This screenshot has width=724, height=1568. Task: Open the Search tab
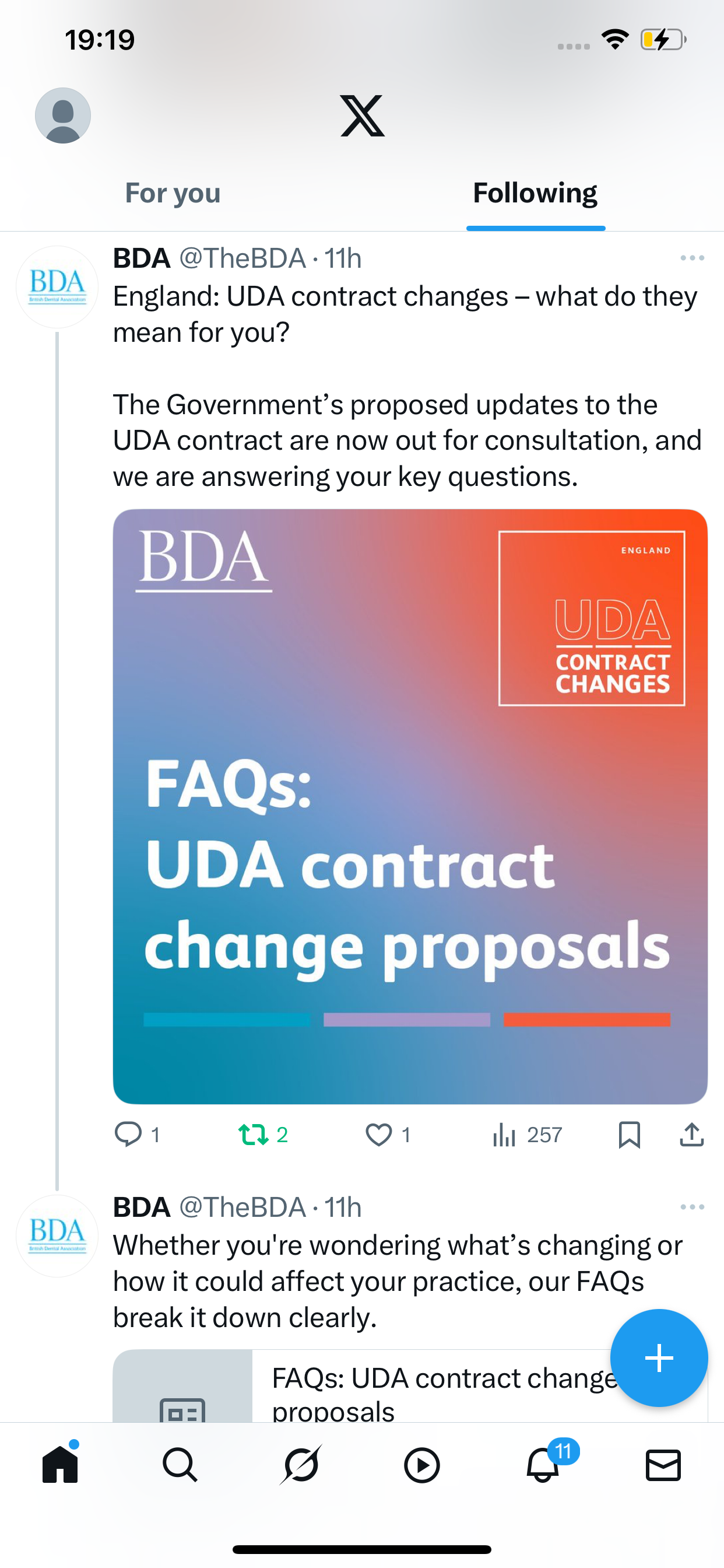click(x=180, y=1465)
